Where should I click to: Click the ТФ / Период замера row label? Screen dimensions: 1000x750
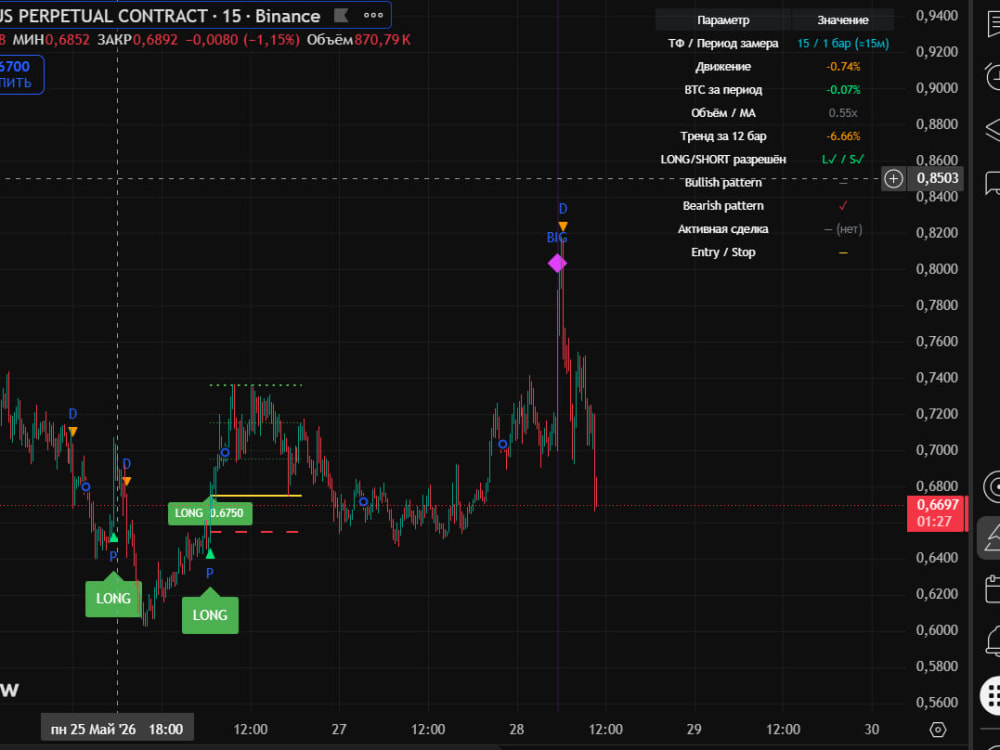tap(723, 43)
